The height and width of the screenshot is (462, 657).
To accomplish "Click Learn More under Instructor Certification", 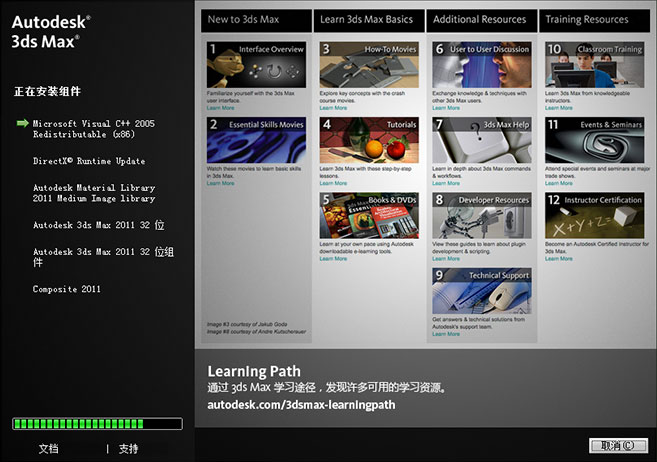I will click(559, 259).
